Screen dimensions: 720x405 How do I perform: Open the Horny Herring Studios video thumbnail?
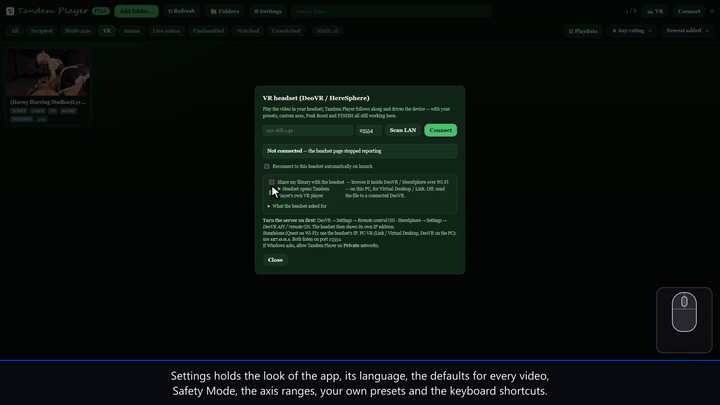[x=48, y=73]
